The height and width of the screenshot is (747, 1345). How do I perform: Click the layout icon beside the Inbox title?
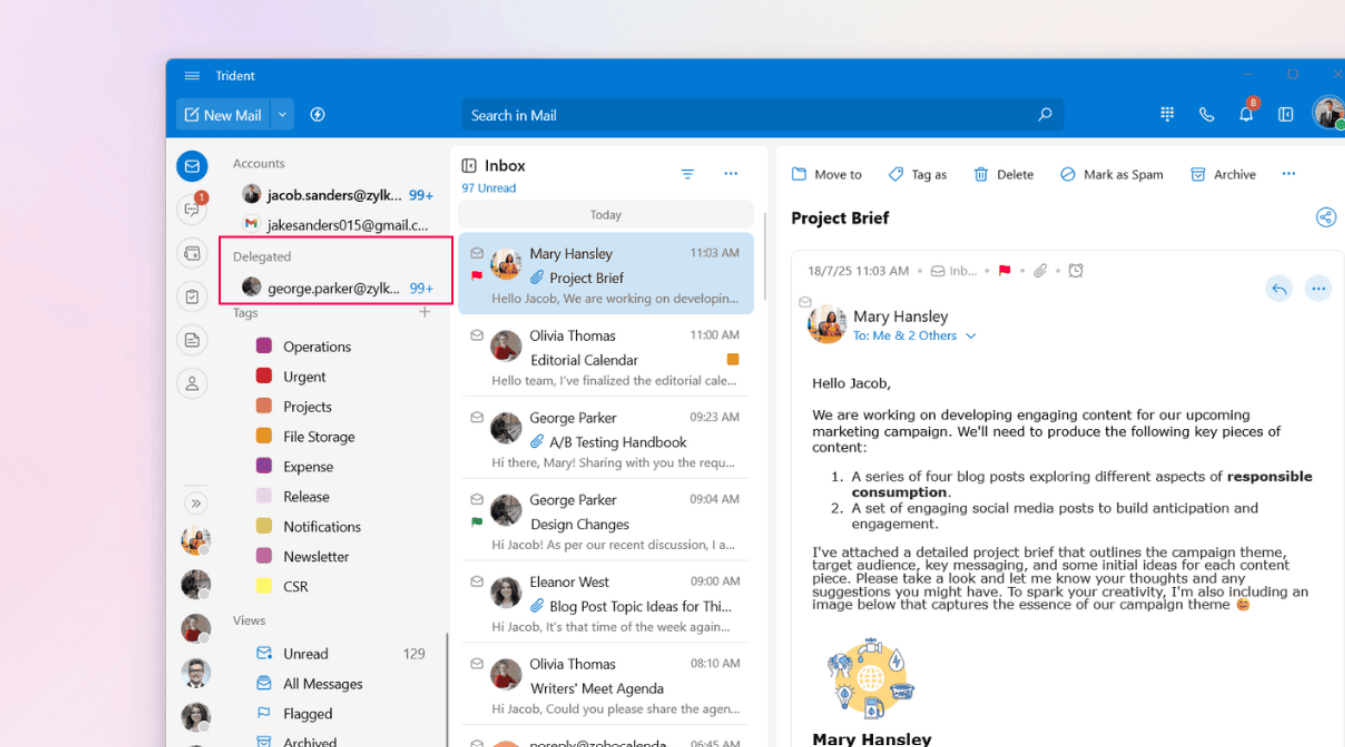[469, 166]
